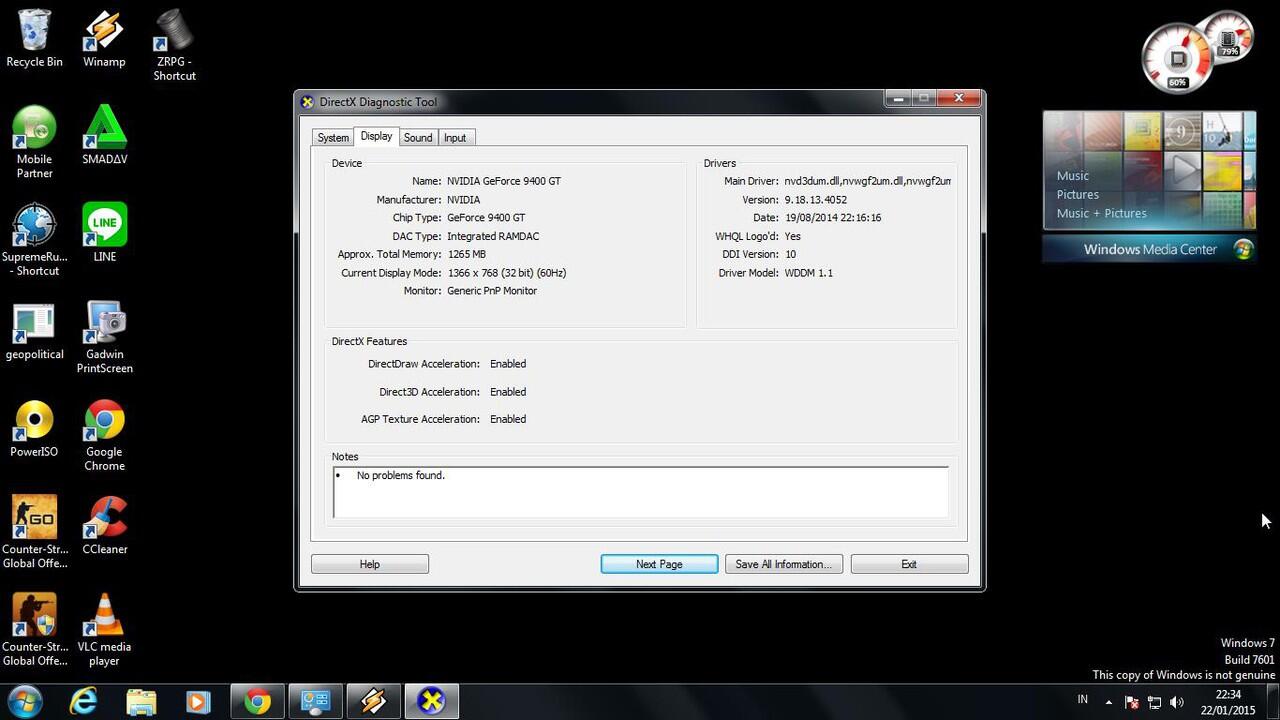Click the driver date 19/08/2014 value
Image resolution: width=1280 pixels, height=720 pixels.
tap(832, 217)
